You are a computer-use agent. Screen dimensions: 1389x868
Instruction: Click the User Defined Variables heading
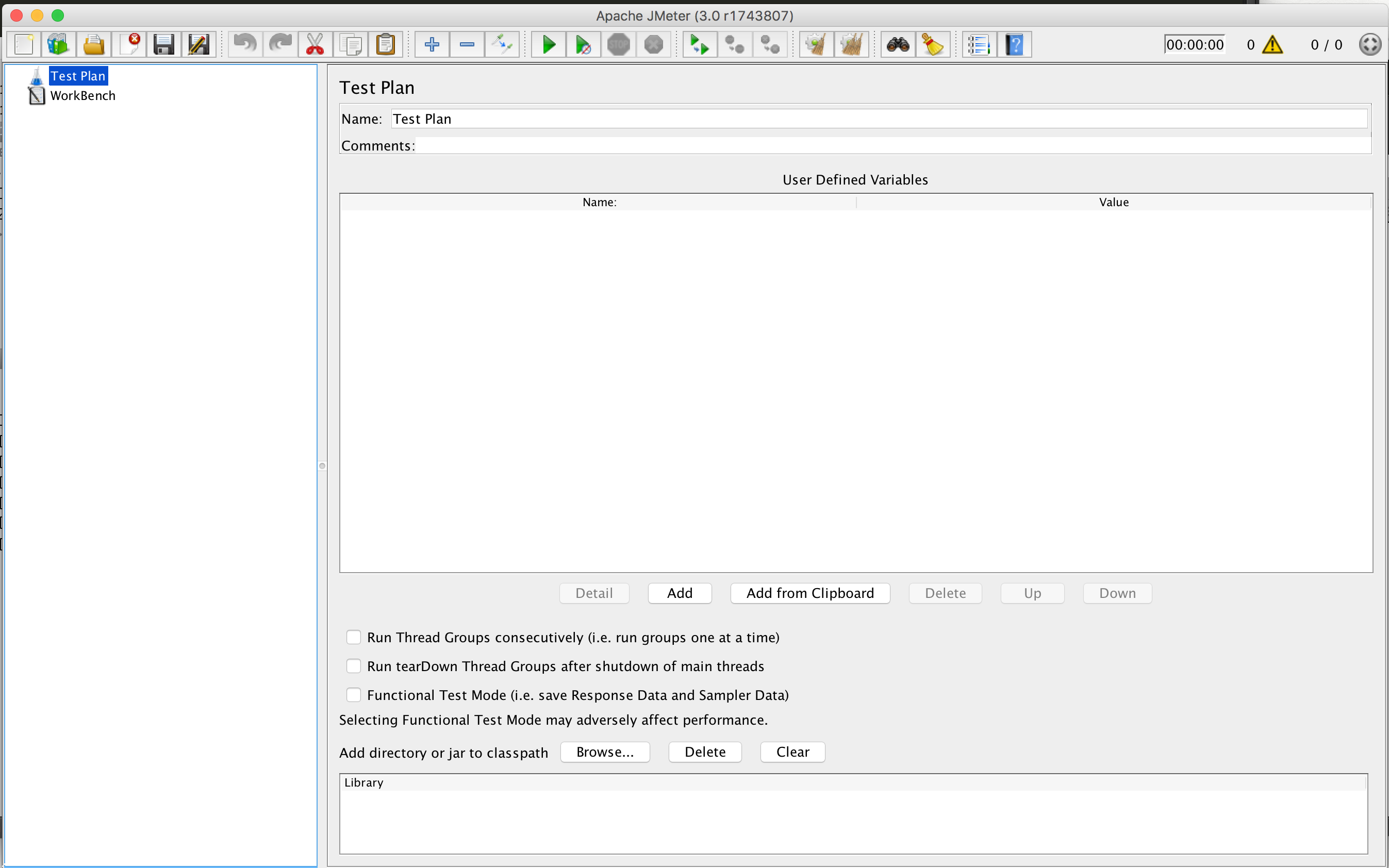855,180
